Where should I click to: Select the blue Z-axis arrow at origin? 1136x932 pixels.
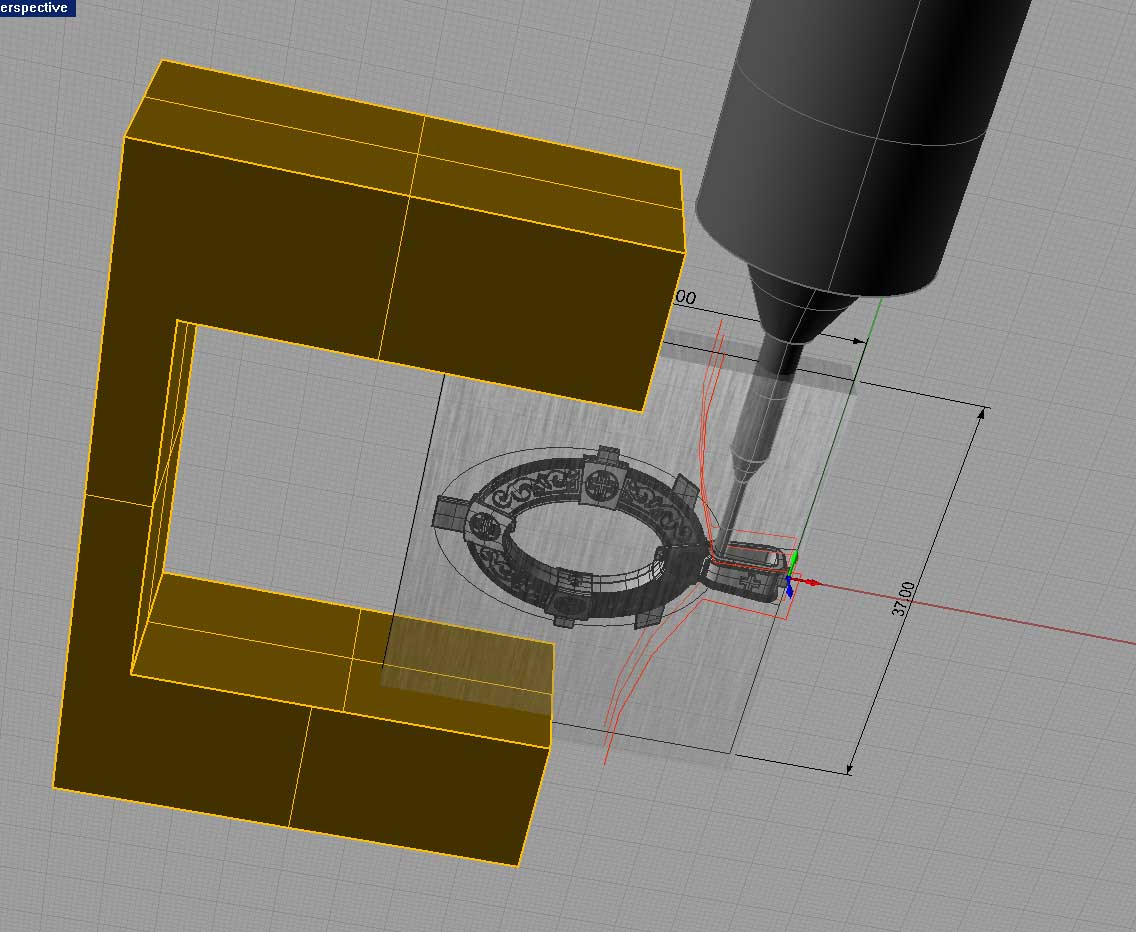point(789,589)
